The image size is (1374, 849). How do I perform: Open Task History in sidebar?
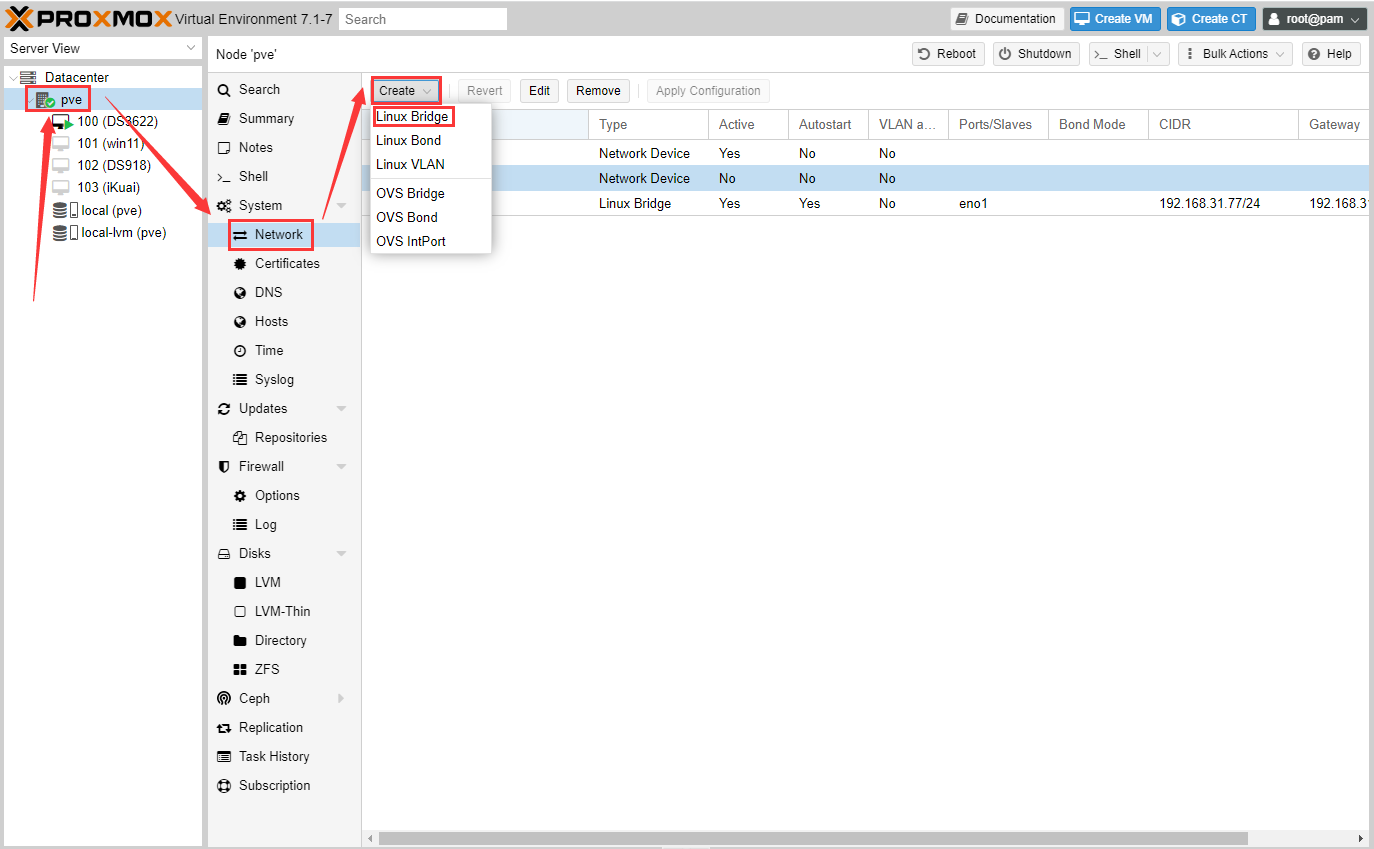coord(273,756)
